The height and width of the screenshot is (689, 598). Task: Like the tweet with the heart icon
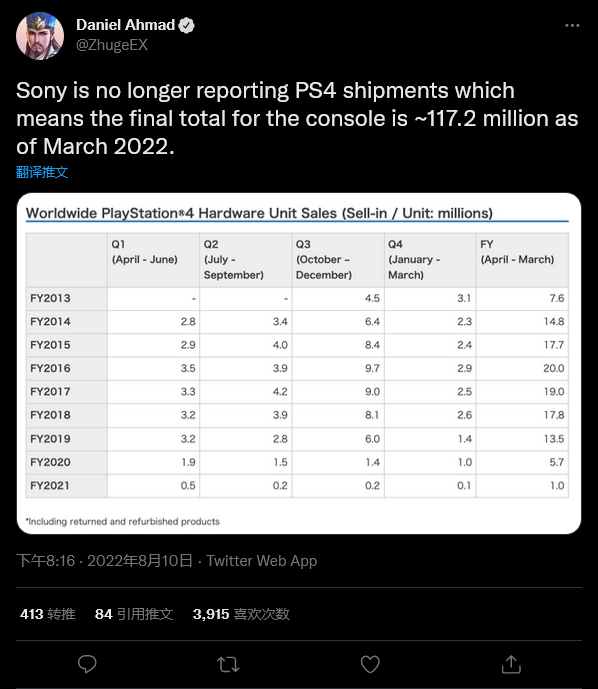click(370, 664)
